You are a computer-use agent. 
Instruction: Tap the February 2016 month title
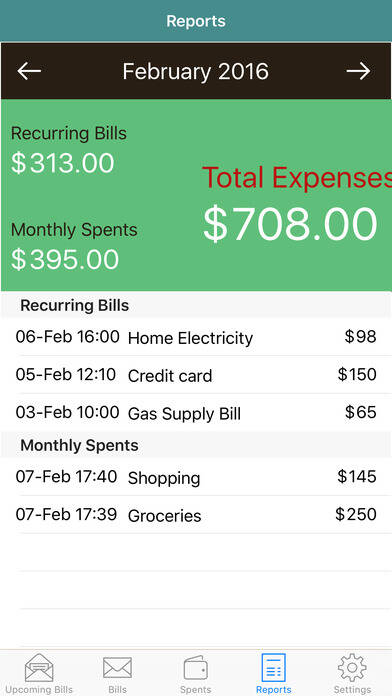tap(196, 71)
